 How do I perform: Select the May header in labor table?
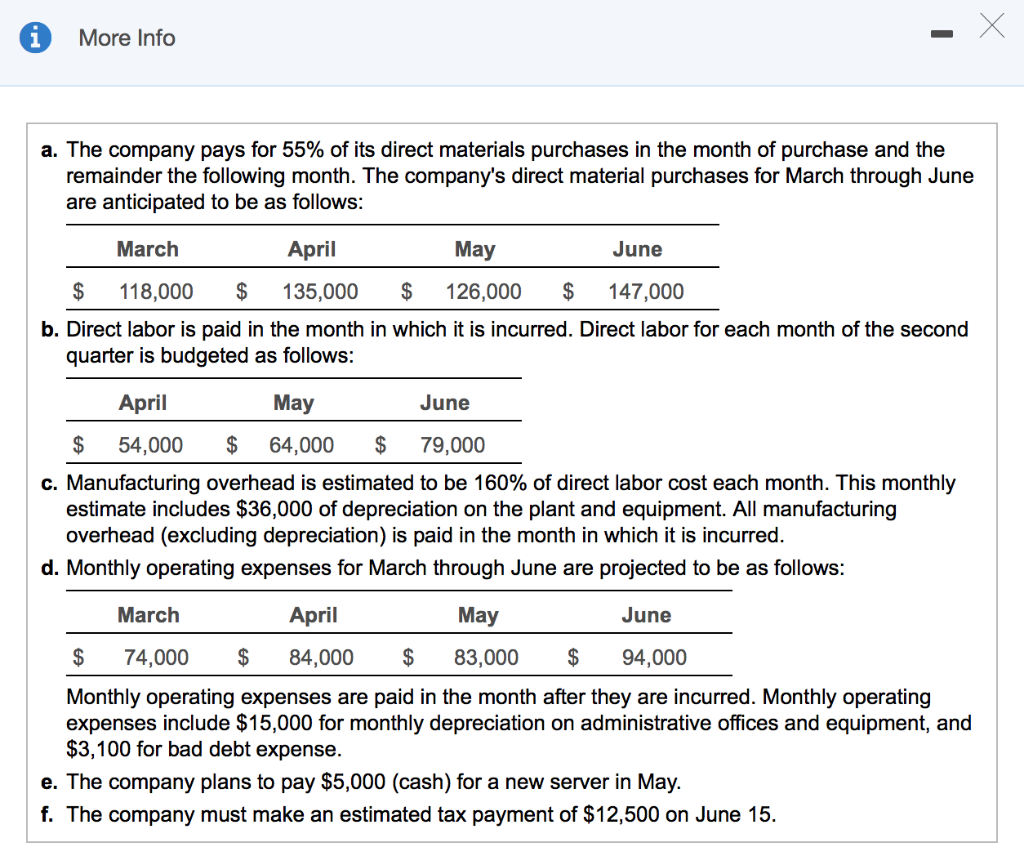click(294, 402)
